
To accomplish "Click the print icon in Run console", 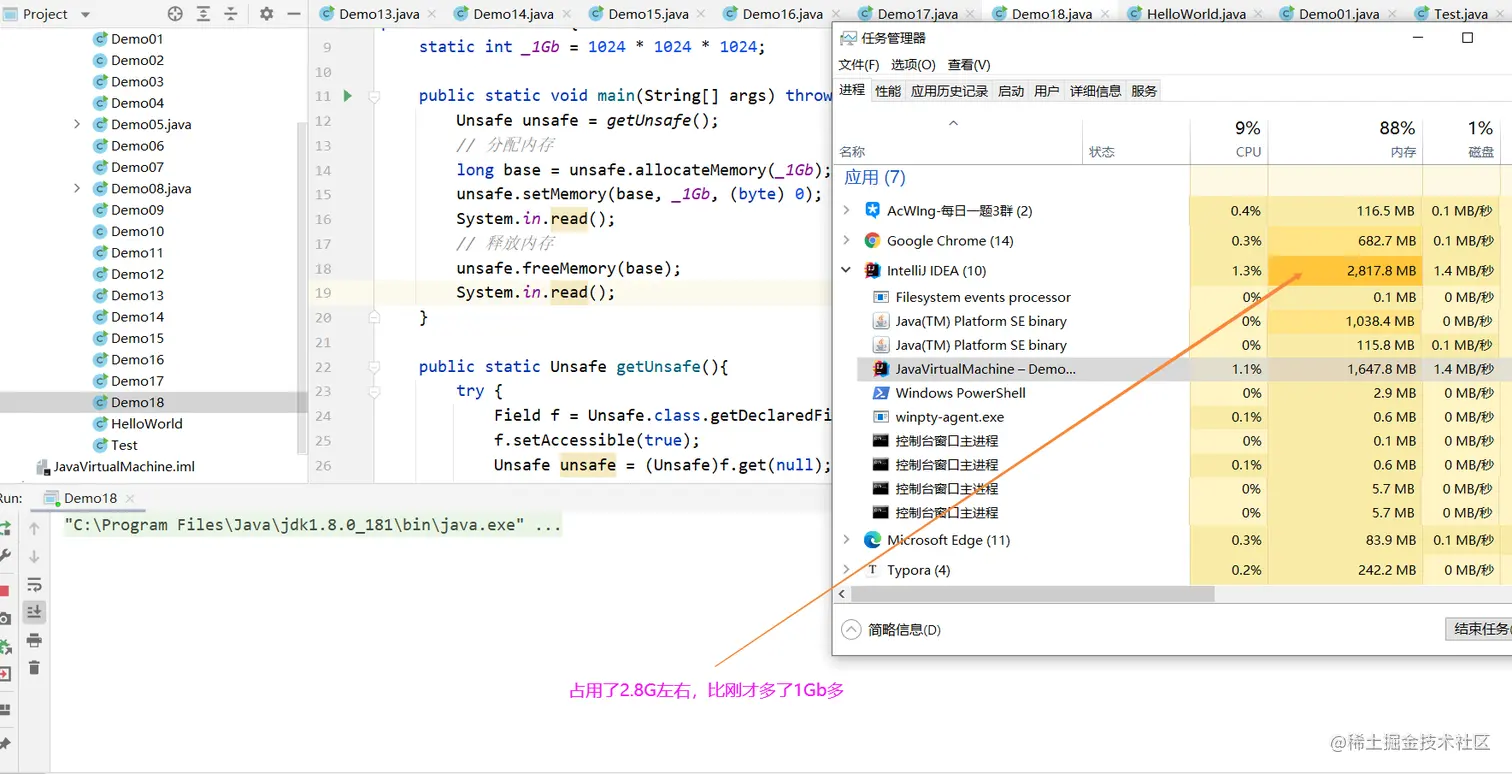I will [34, 640].
